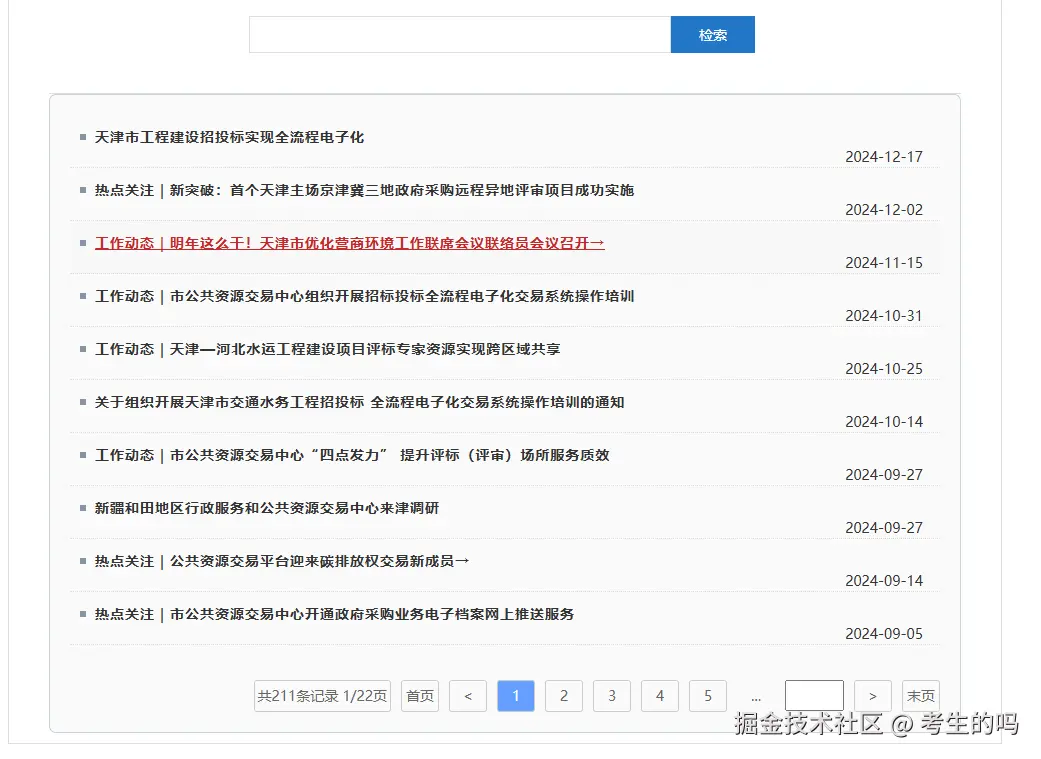This screenshot has width=1041, height=759.
Task: Click the page number jump input
Action: [815, 696]
